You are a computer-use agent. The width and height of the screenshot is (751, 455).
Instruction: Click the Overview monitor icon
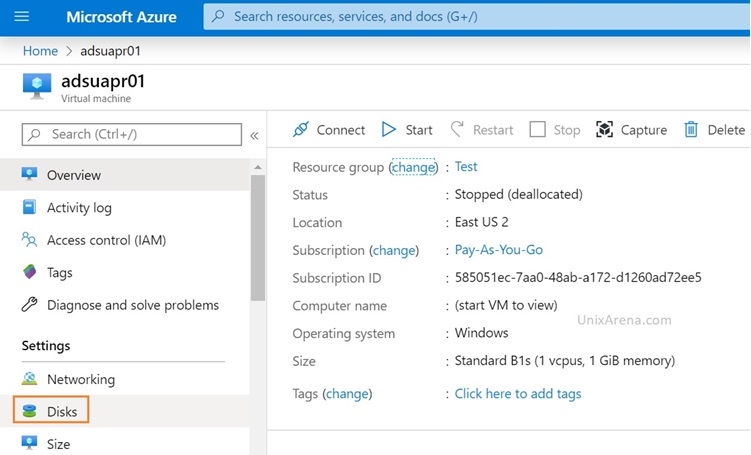(29, 174)
